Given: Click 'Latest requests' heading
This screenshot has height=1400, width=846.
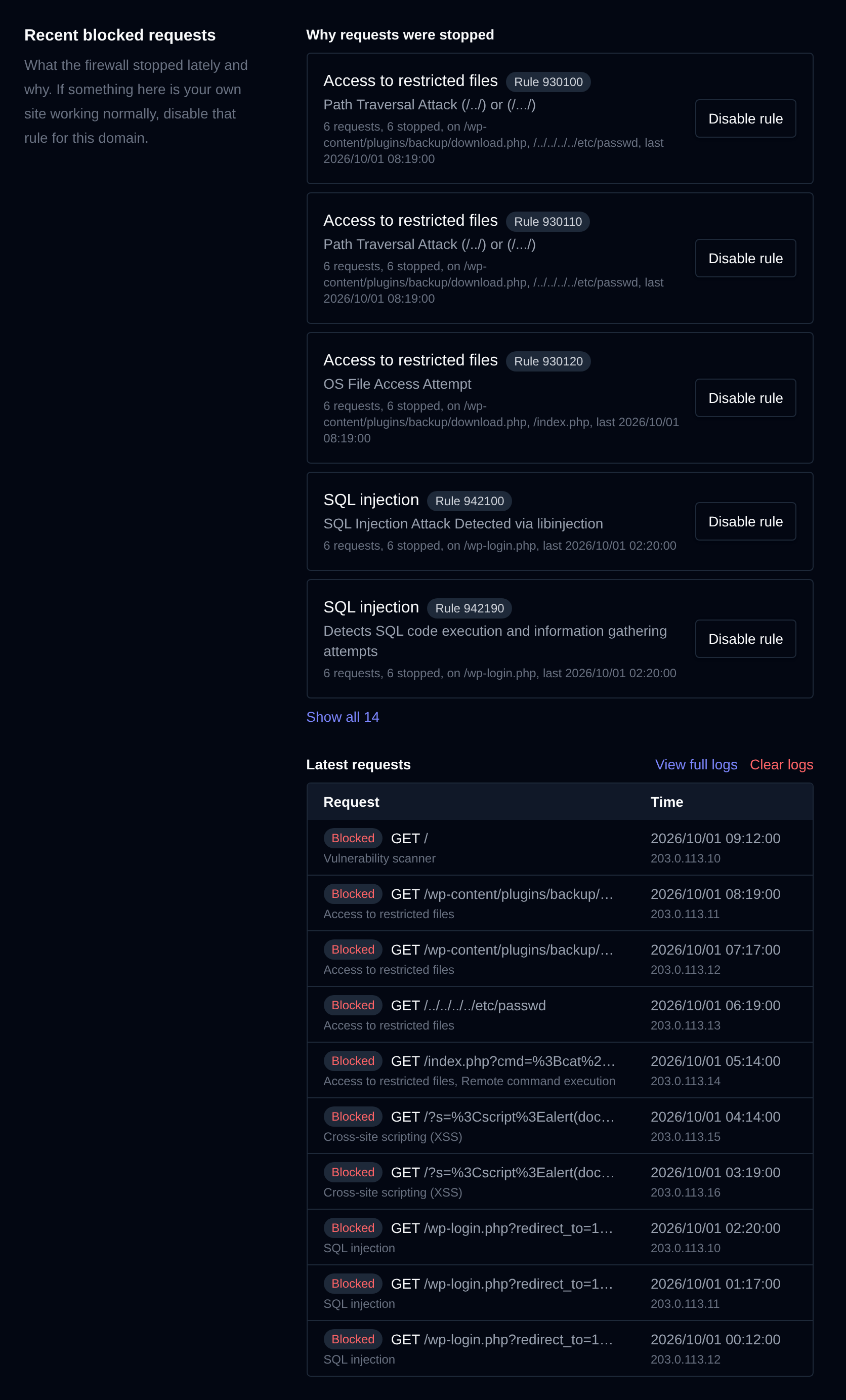Looking at the screenshot, I should pyautogui.click(x=359, y=765).
